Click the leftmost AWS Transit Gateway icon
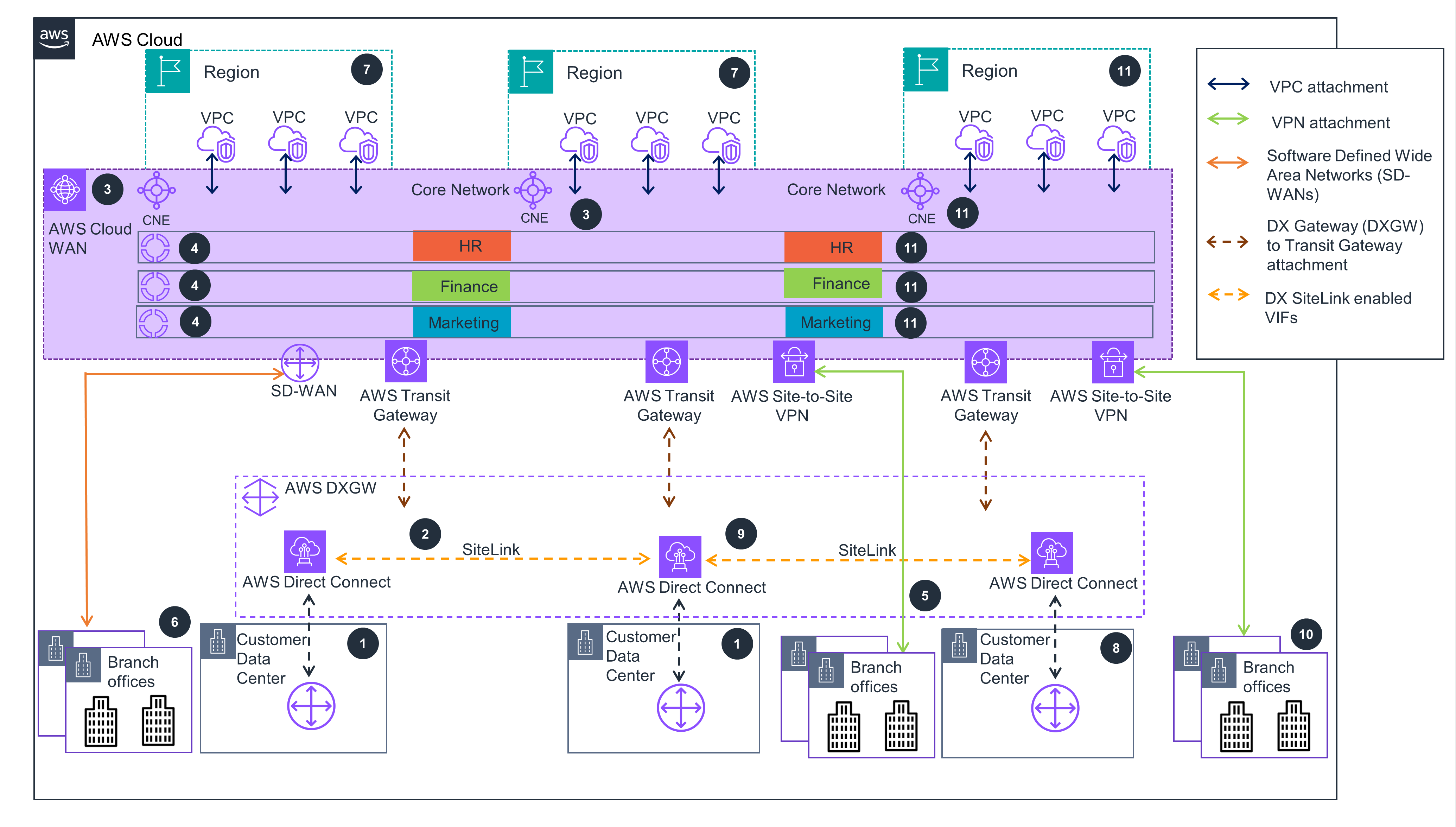 (x=406, y=361)
